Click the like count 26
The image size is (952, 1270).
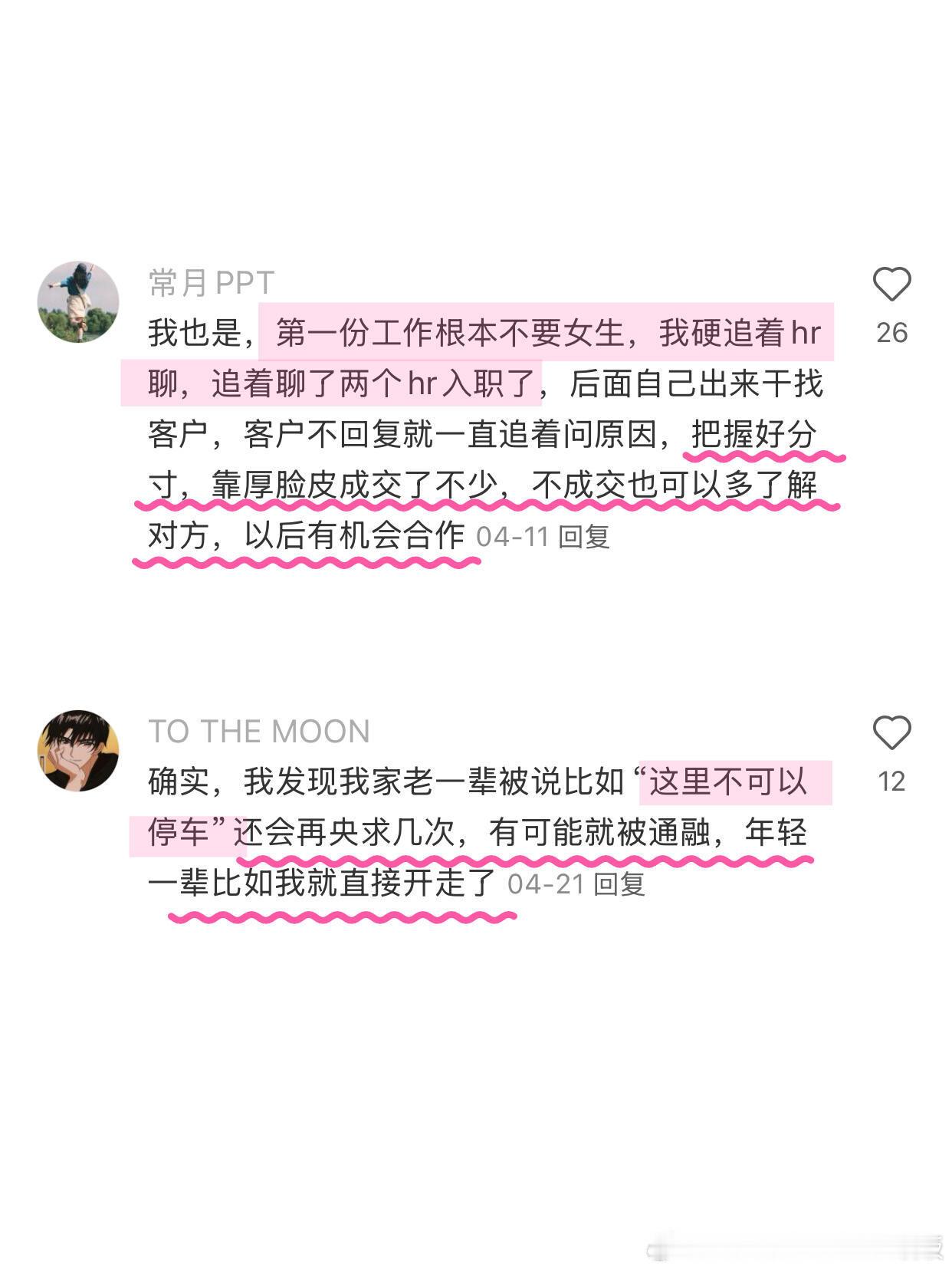pos(891,333)
